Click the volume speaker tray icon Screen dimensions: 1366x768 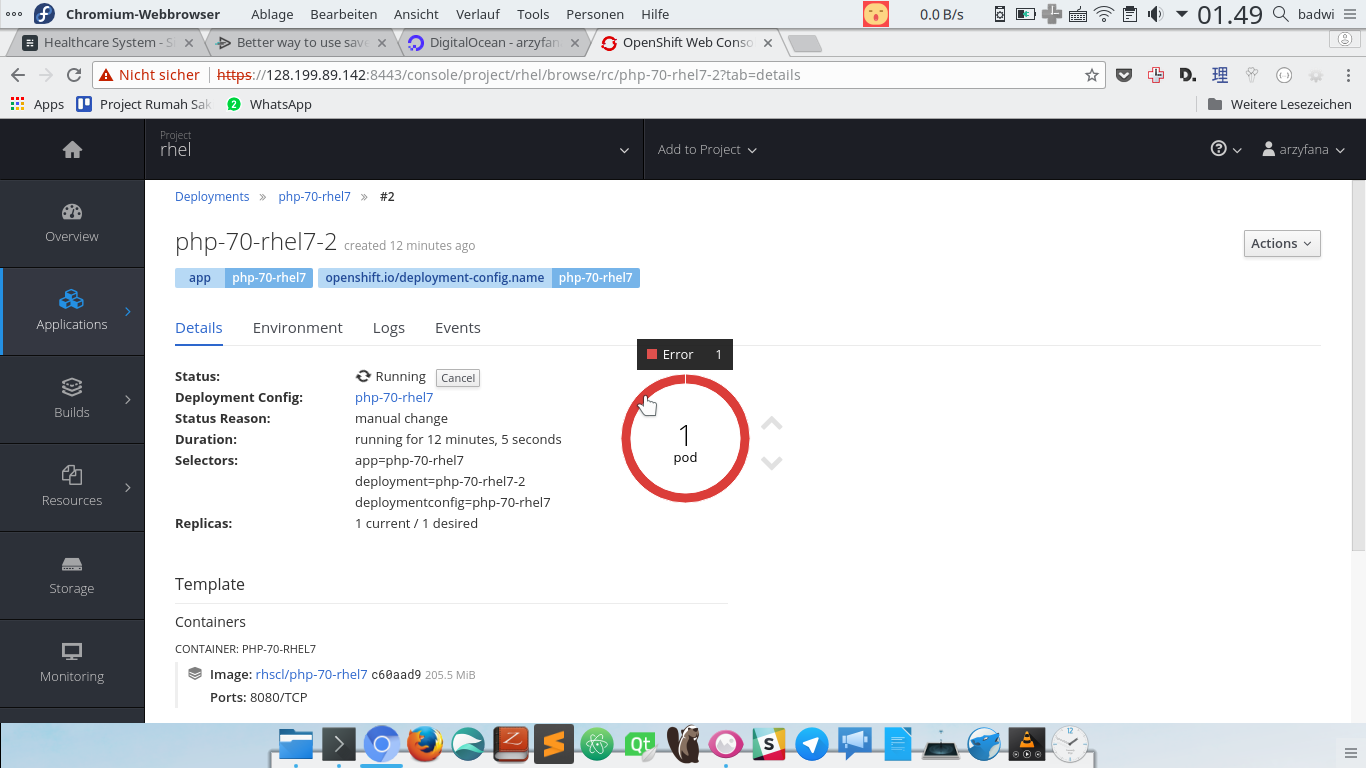[1156, 14]
